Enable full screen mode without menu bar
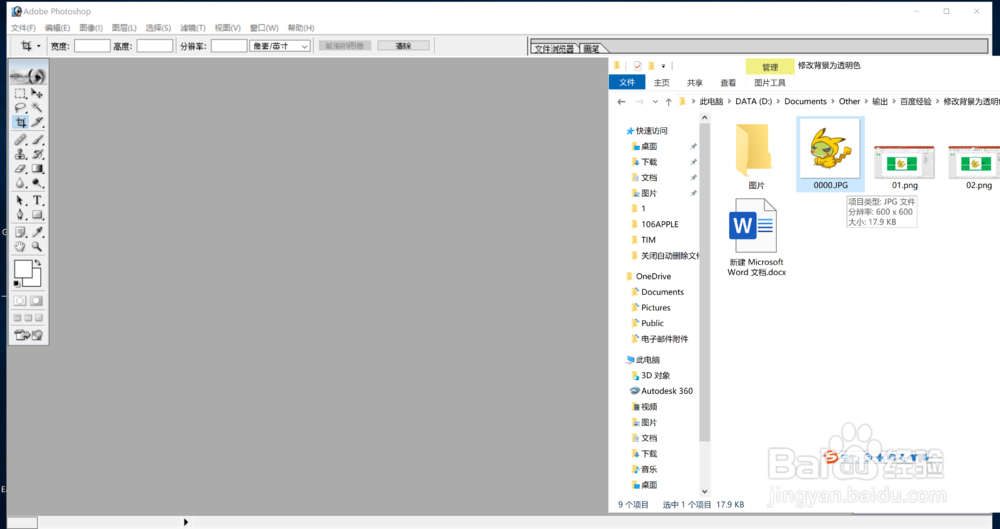The image size is (1000, 529). click(x=39, y=318)
